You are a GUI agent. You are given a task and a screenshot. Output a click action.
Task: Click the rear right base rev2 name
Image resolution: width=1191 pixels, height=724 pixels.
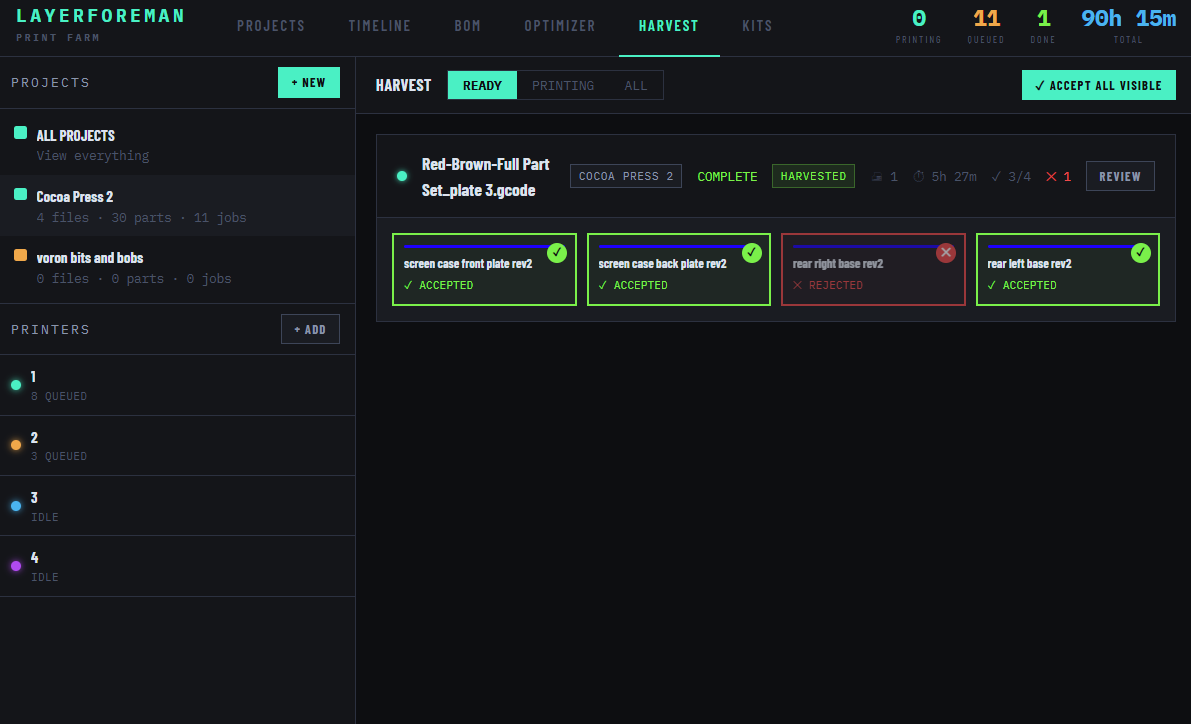[x=838, y=264]
